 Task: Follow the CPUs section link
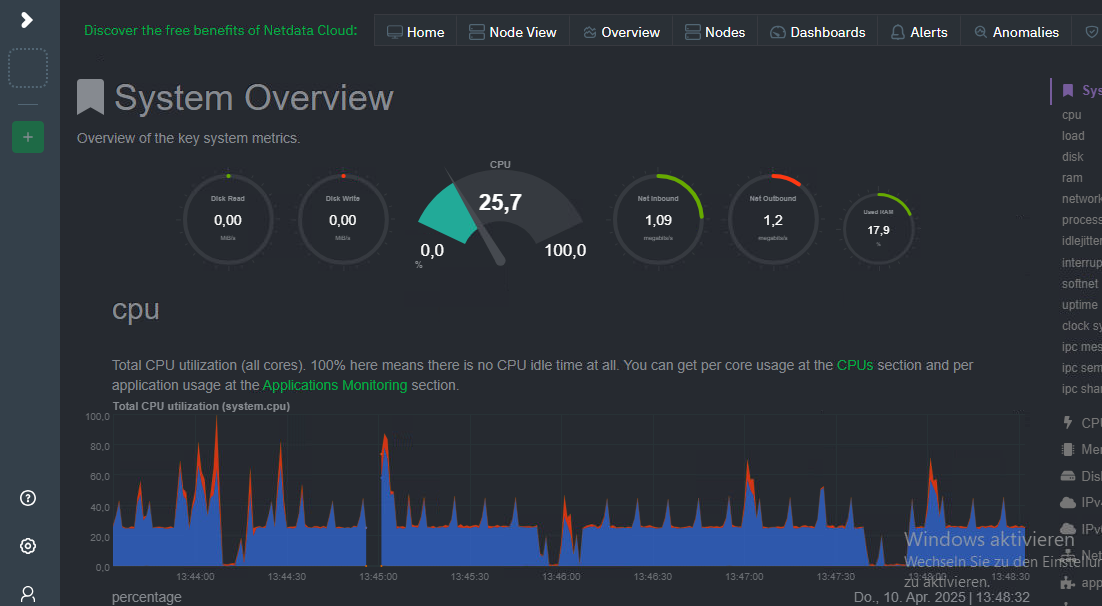(855, 366)
